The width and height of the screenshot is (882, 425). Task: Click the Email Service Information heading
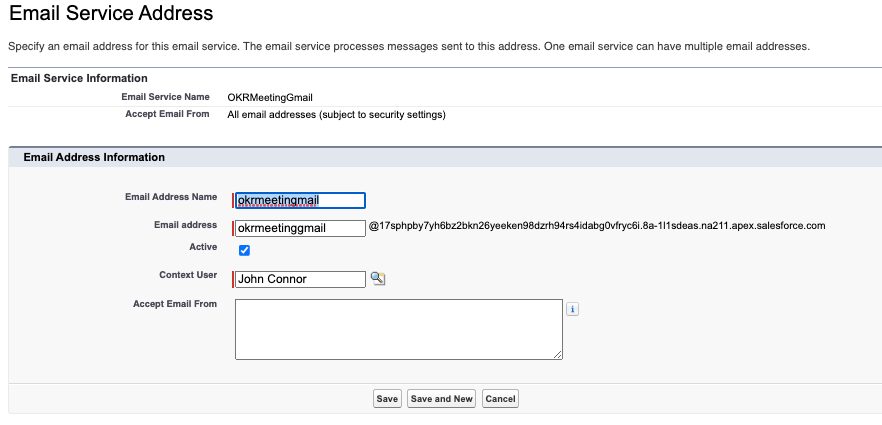(x=79, y=78)
